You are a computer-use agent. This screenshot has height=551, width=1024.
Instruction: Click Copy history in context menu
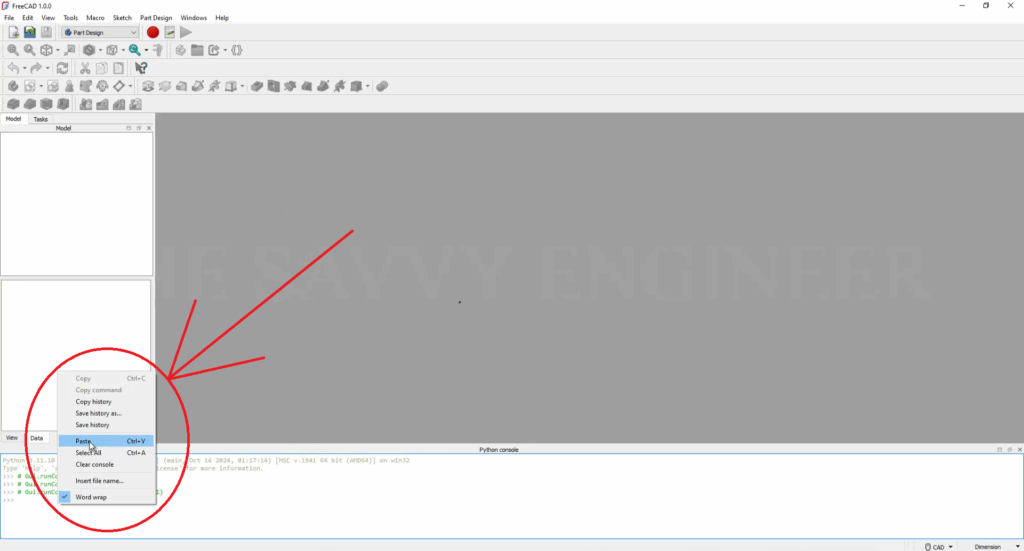(x=94, y=402)
